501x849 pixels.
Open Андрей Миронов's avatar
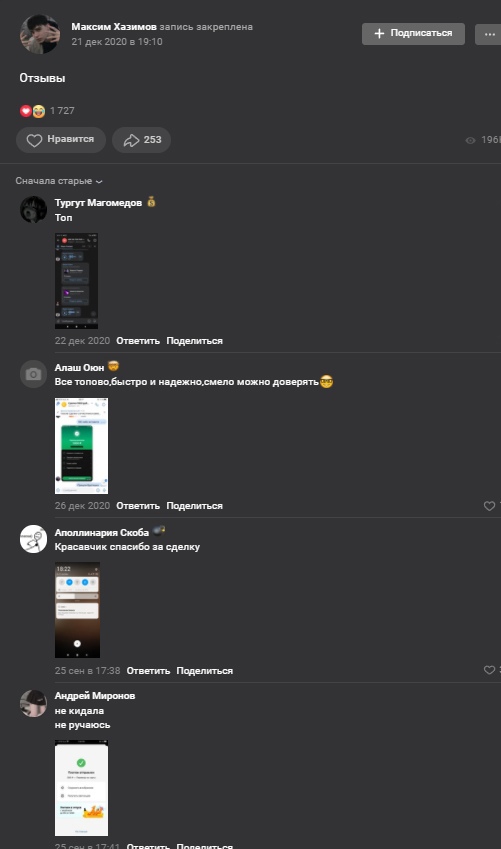[34, 703]
